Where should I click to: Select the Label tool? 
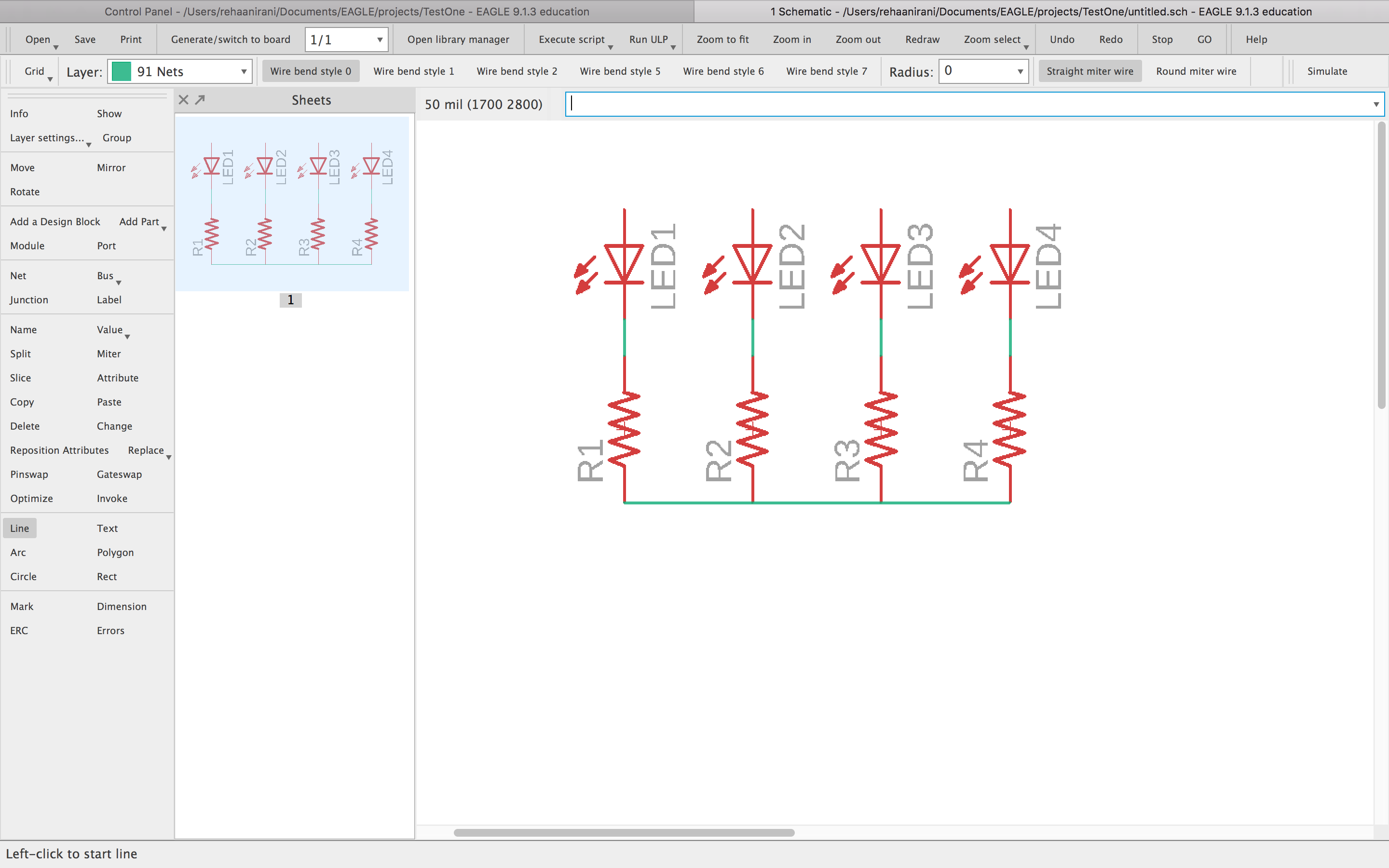(109, 299)
